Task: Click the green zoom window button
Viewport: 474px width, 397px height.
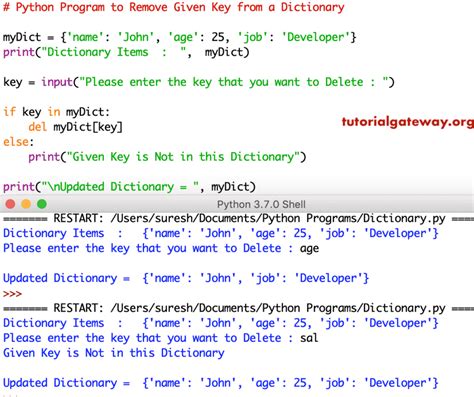Action: tap(42, 204)
